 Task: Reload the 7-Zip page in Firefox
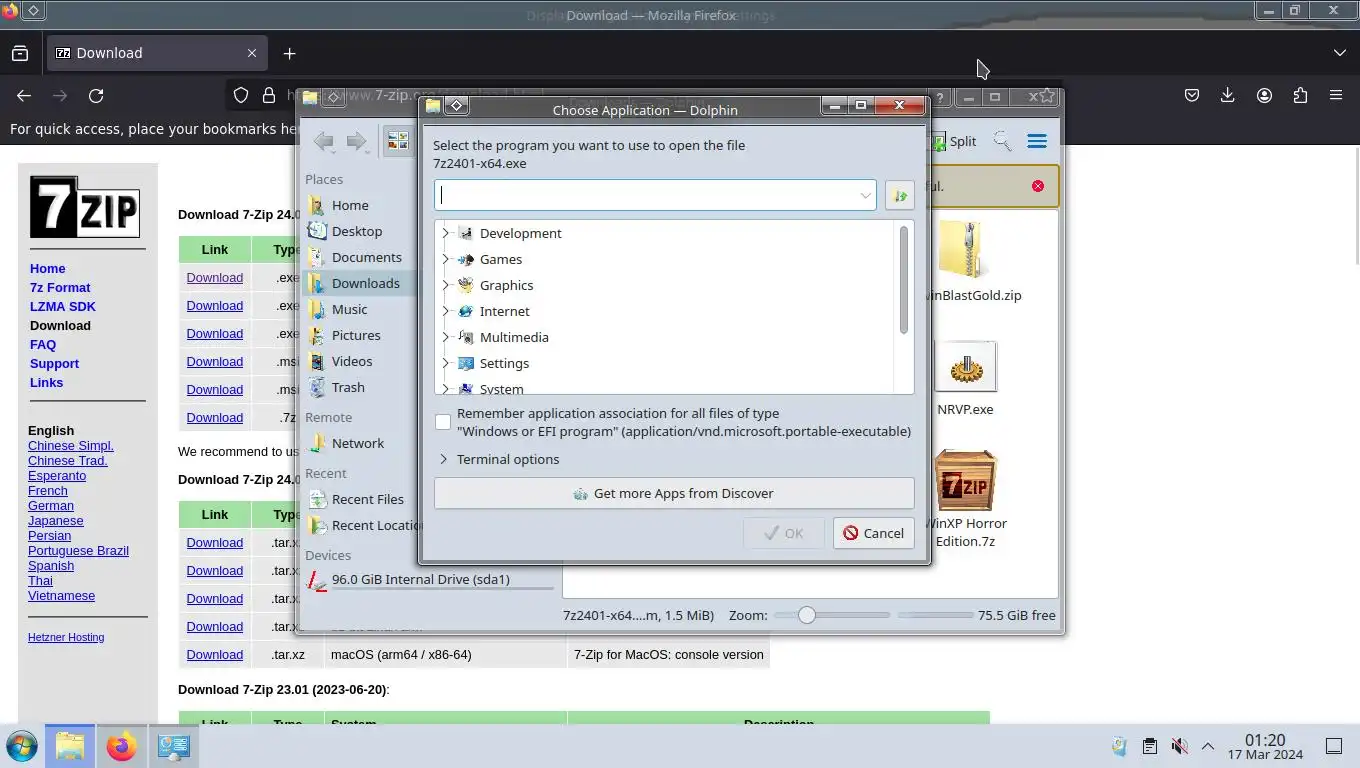(96, 95)
